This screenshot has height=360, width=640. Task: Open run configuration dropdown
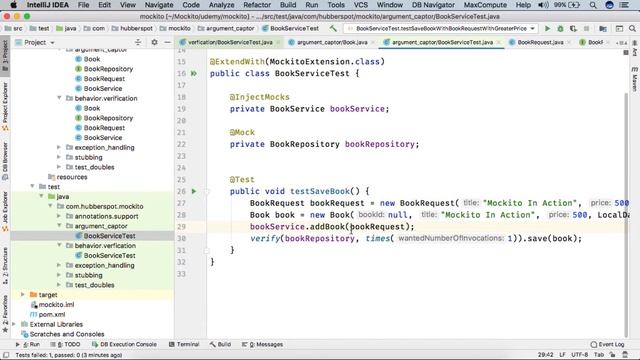tap(440, 28)
